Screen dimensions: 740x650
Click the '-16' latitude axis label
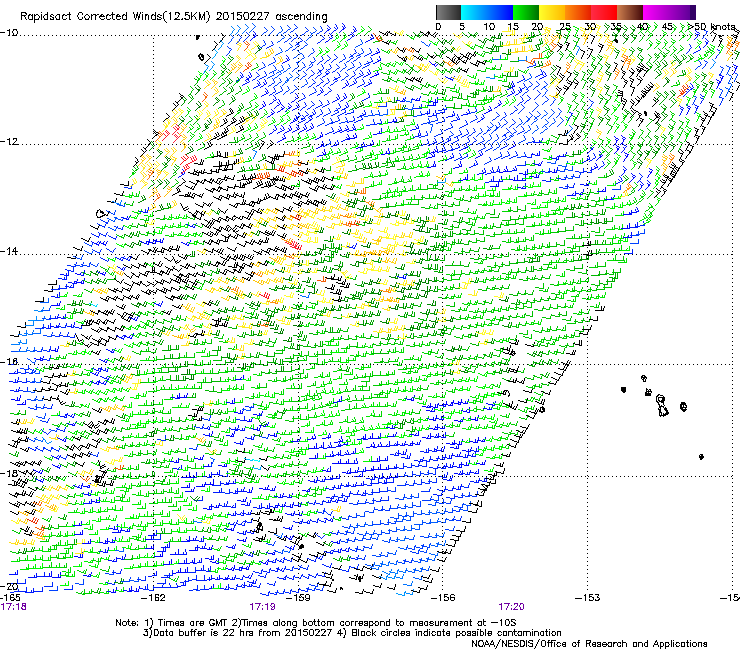[9, 362]
